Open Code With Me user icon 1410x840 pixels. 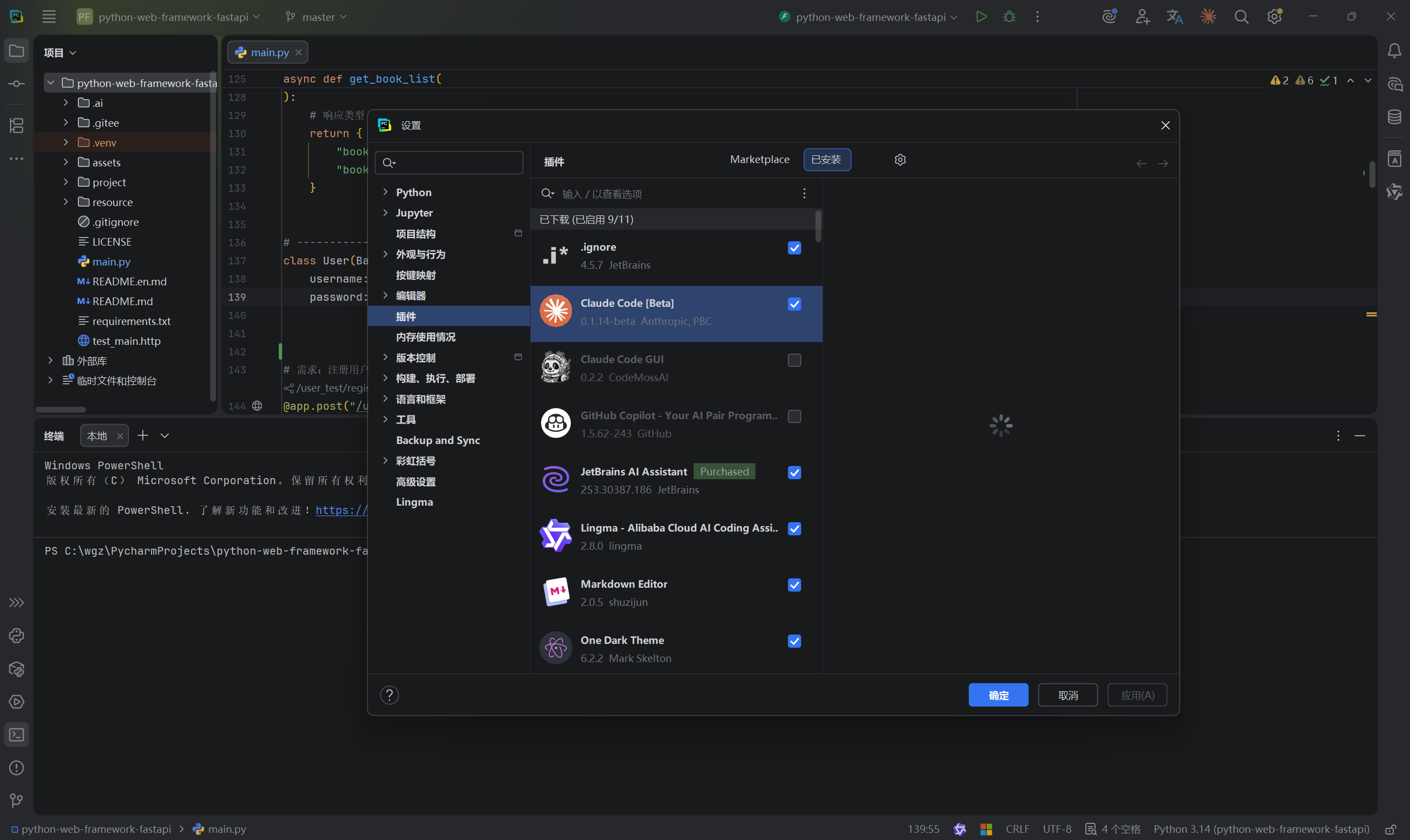tap(1142, 17)
